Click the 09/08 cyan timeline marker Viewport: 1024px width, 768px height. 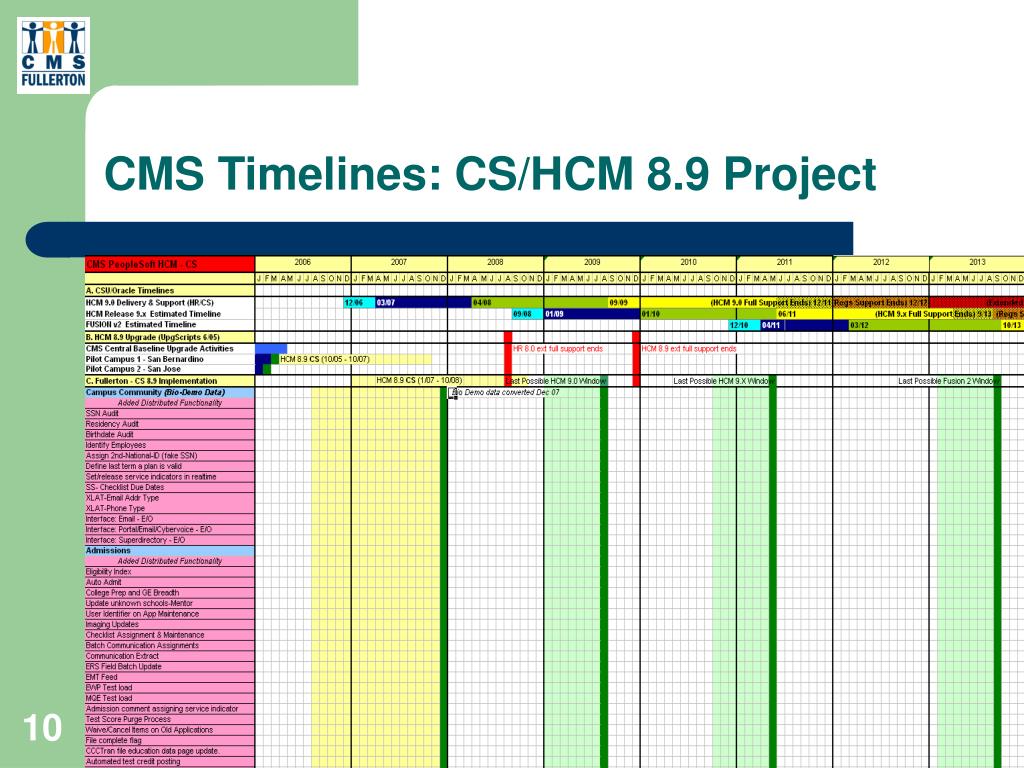528,314
